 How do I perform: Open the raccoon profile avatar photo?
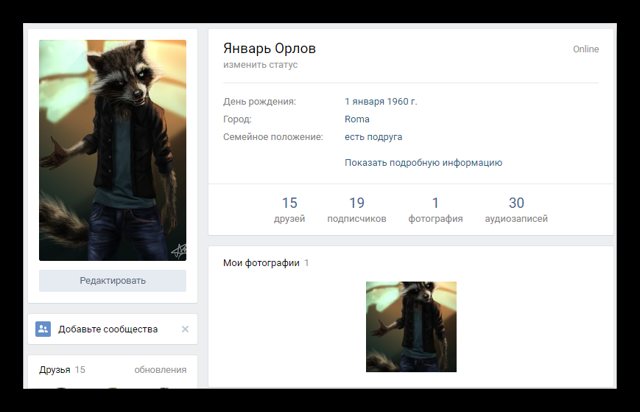pyautogui.click(x=113, y=150)
